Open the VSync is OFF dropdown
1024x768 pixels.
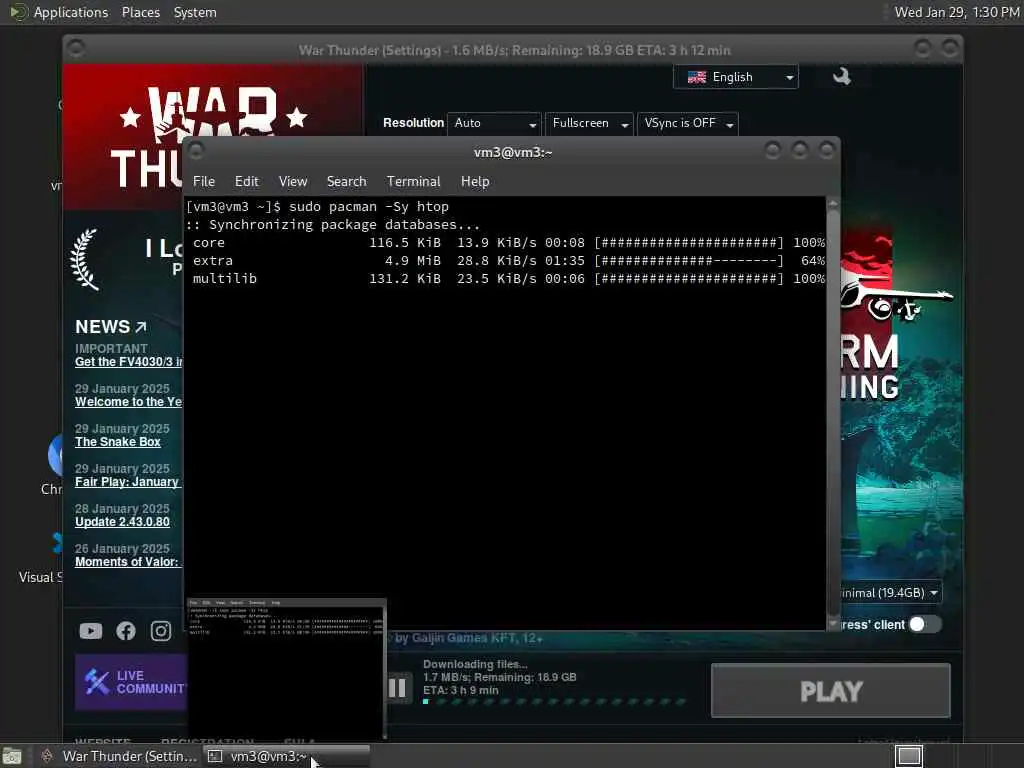[x=688, y=123]
